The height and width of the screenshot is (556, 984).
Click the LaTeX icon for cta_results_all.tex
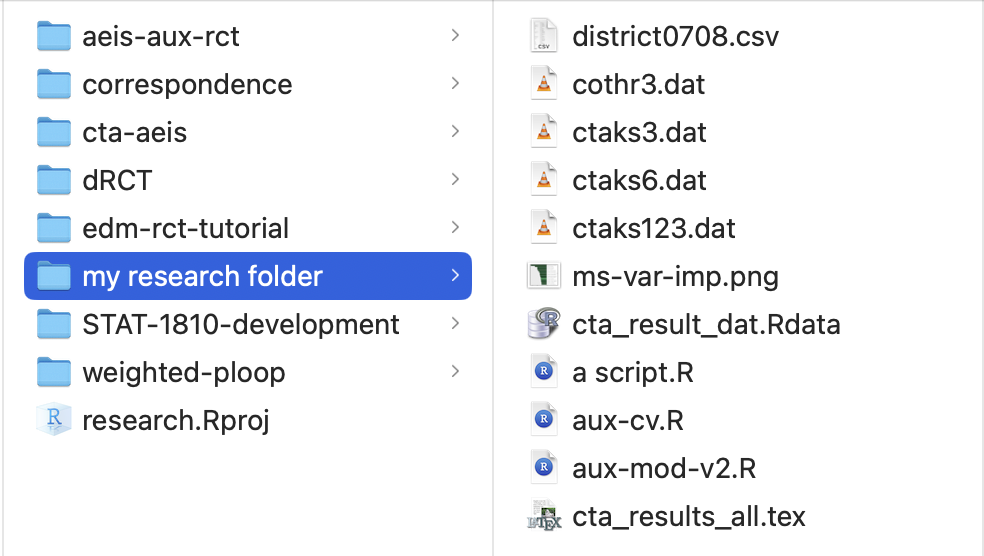pyautogui.click(x=543, y=516)
